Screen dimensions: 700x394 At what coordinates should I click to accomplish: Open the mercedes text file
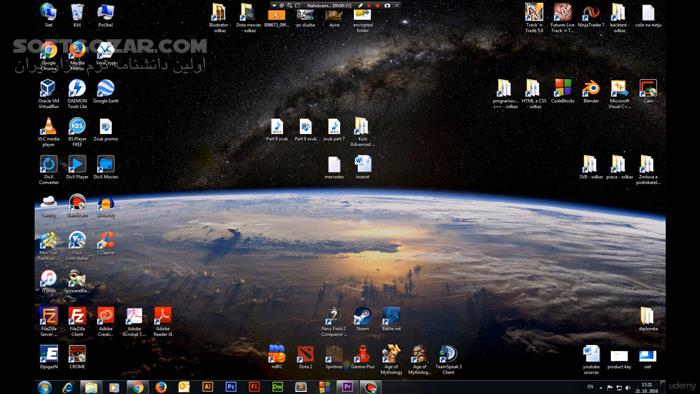[334, 167]
